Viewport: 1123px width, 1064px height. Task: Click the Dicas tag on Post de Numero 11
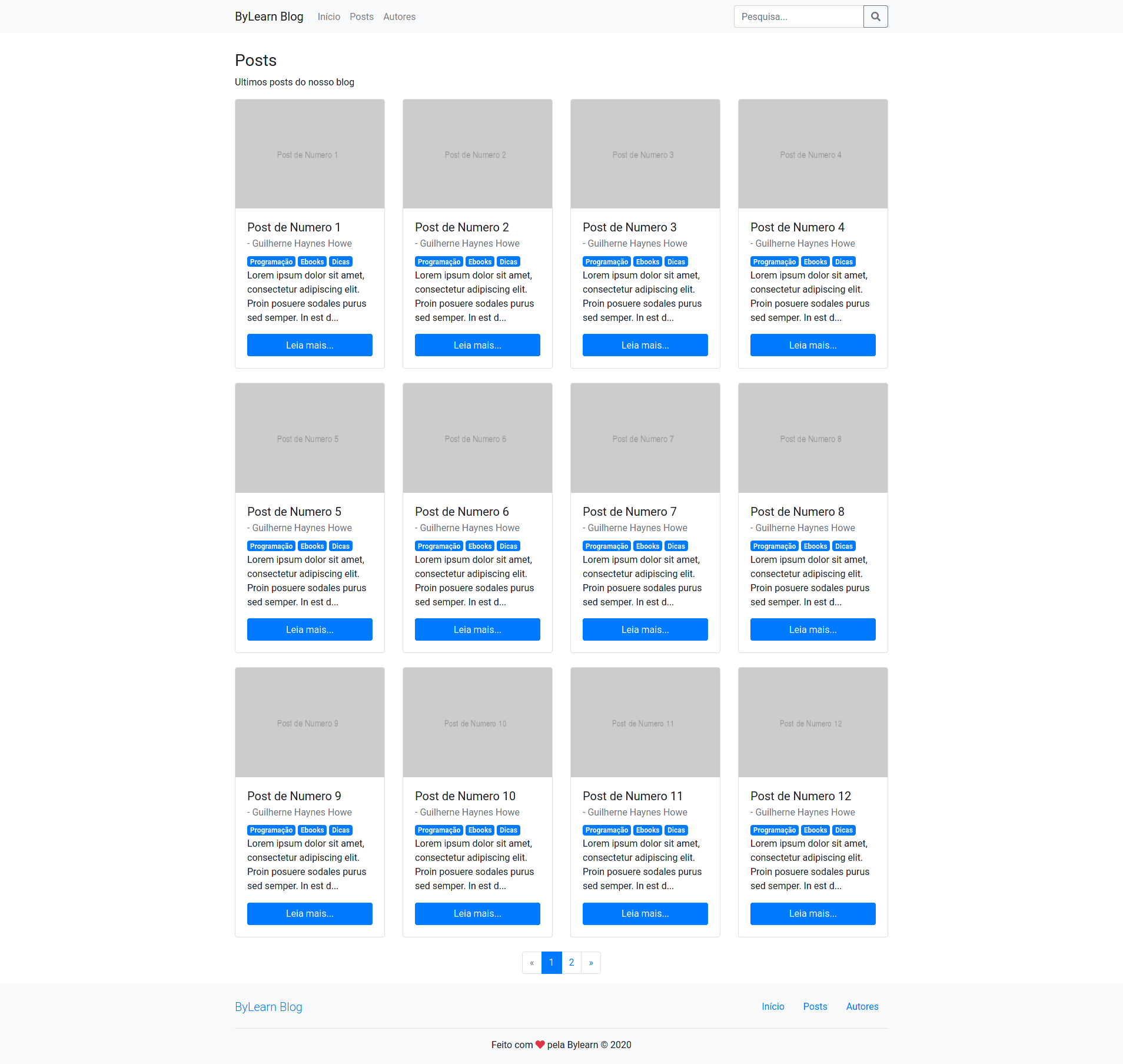[x=676, y=830]
